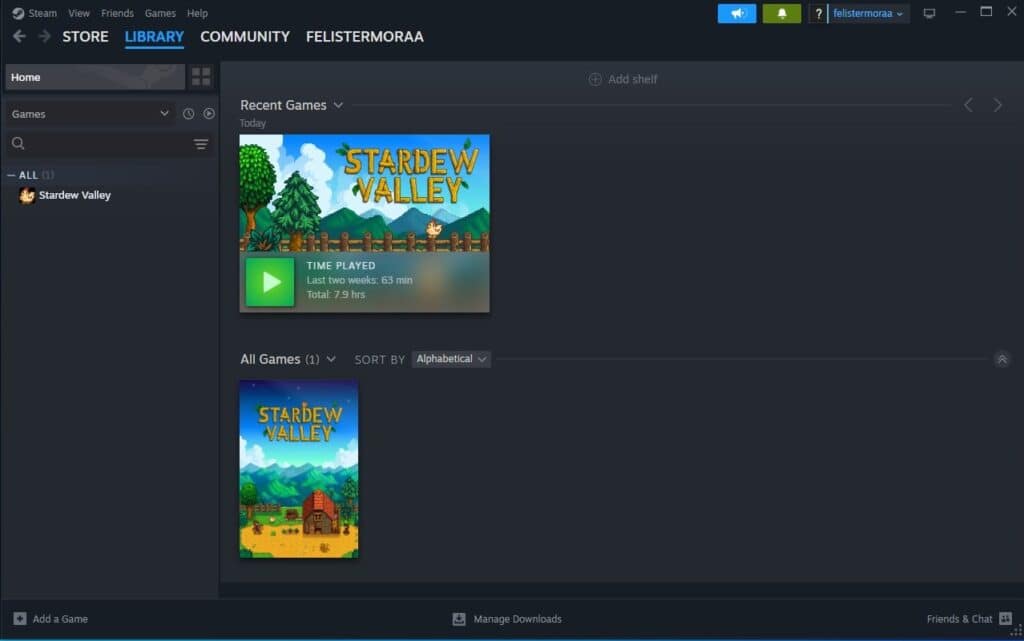Screen dimensions: 1024x641
Task: Click the green Play button for Stardew Valley
Action: tap(270, 282)
